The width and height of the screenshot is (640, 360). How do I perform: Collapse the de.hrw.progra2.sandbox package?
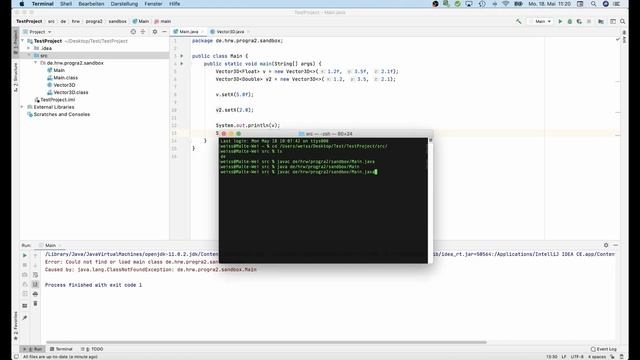[36, 63]
